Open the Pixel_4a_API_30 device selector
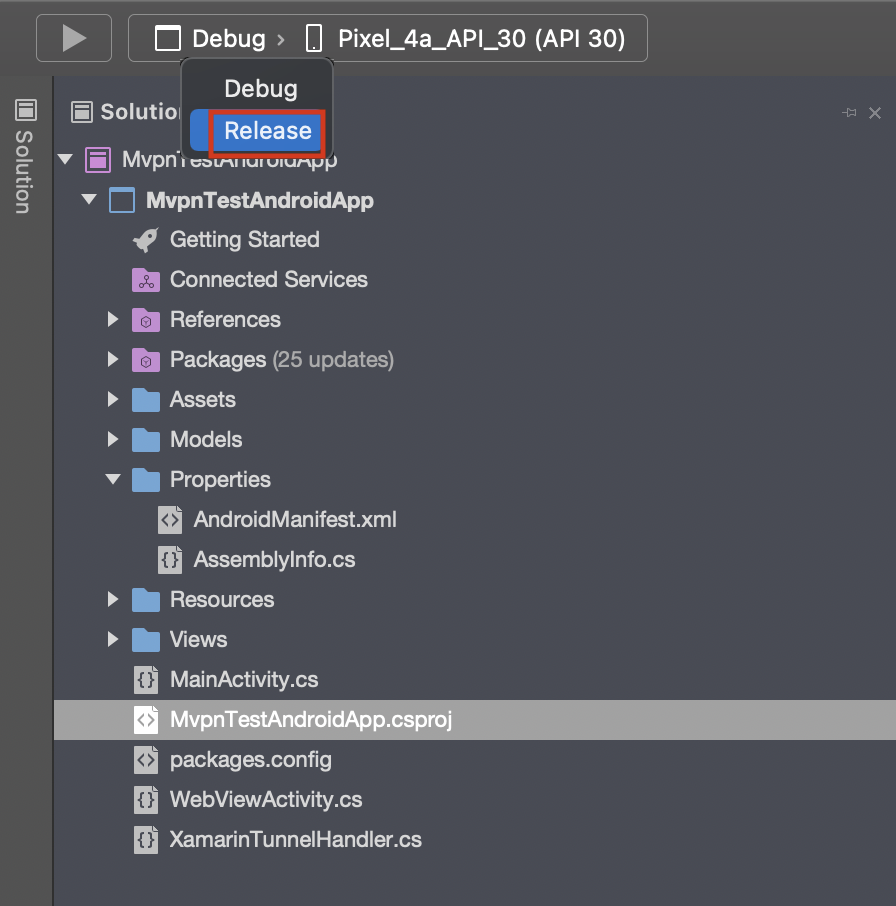 (467, 39)
